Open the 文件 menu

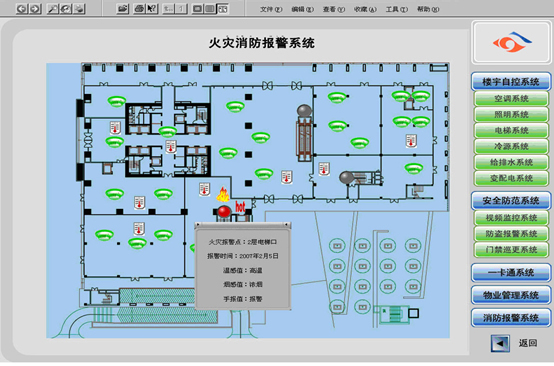pyautogui.click(x=271, y=9)
